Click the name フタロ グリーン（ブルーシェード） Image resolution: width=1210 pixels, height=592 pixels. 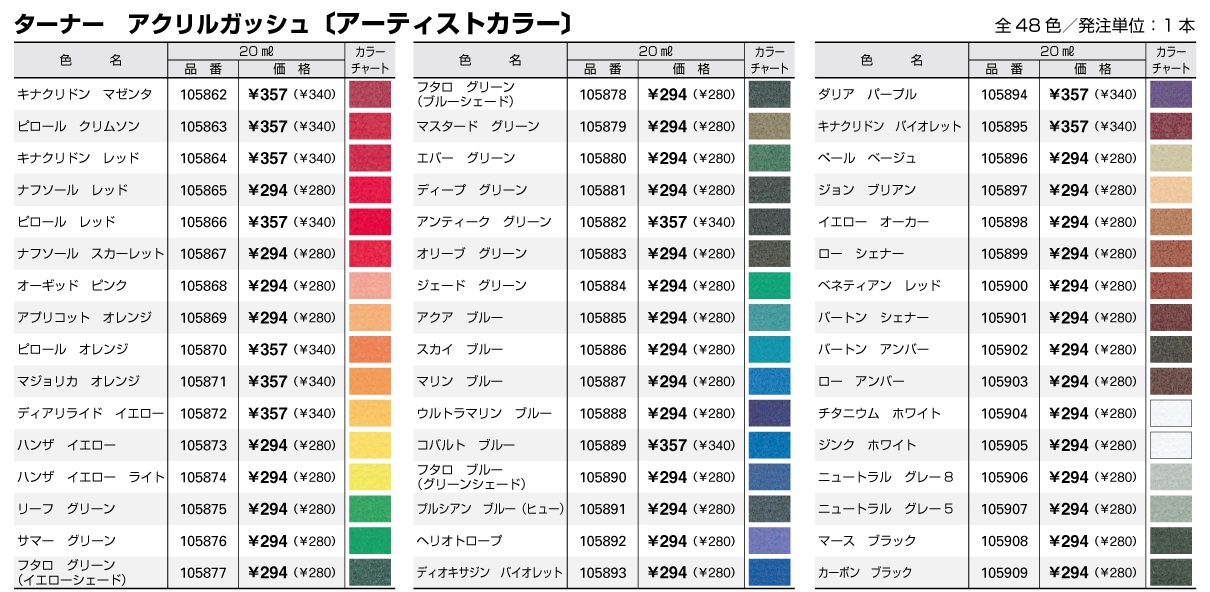tap(466, 94)
